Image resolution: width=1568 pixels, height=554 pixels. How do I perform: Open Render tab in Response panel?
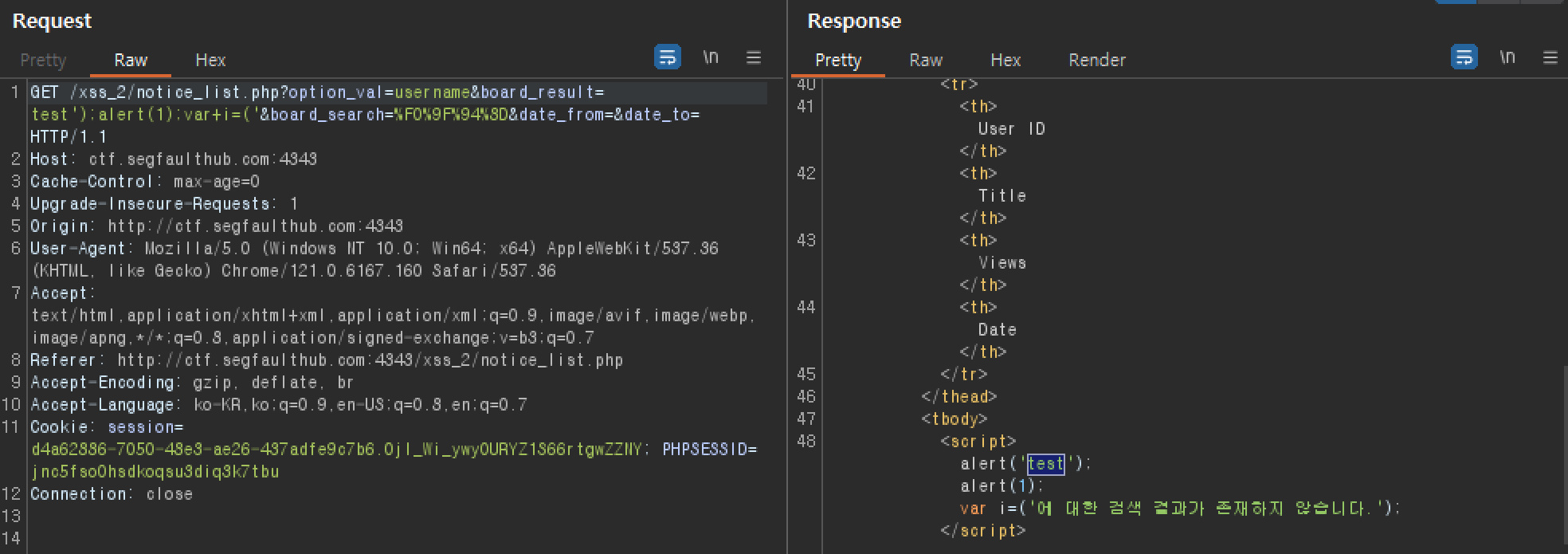(x=1097, y=61)
